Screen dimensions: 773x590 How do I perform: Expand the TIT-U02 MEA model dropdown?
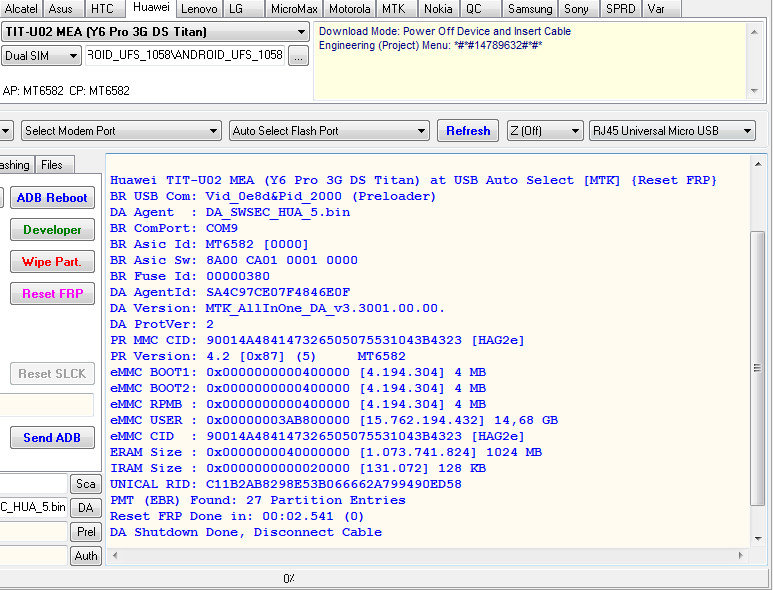[155, 32]
